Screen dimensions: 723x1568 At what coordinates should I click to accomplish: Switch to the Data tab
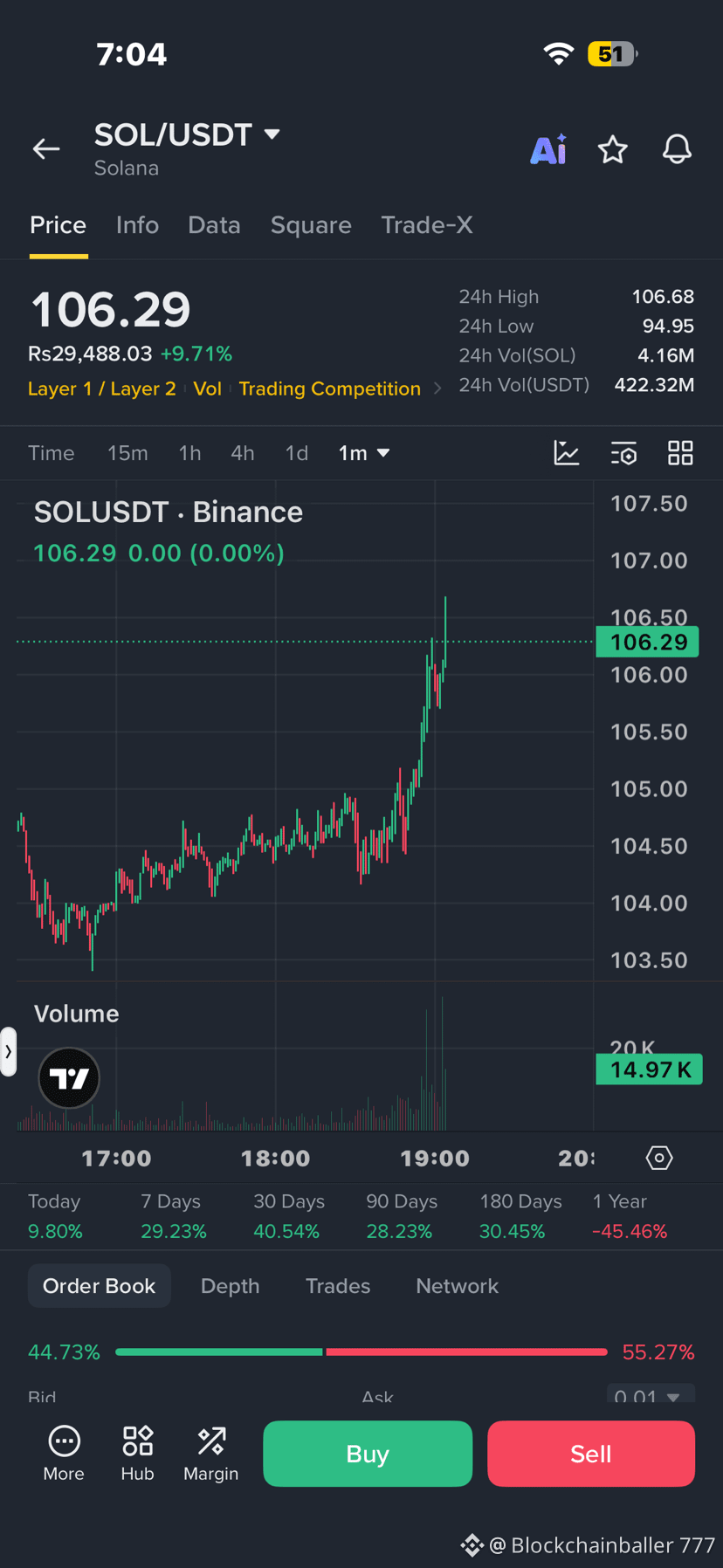click(214, 225)
